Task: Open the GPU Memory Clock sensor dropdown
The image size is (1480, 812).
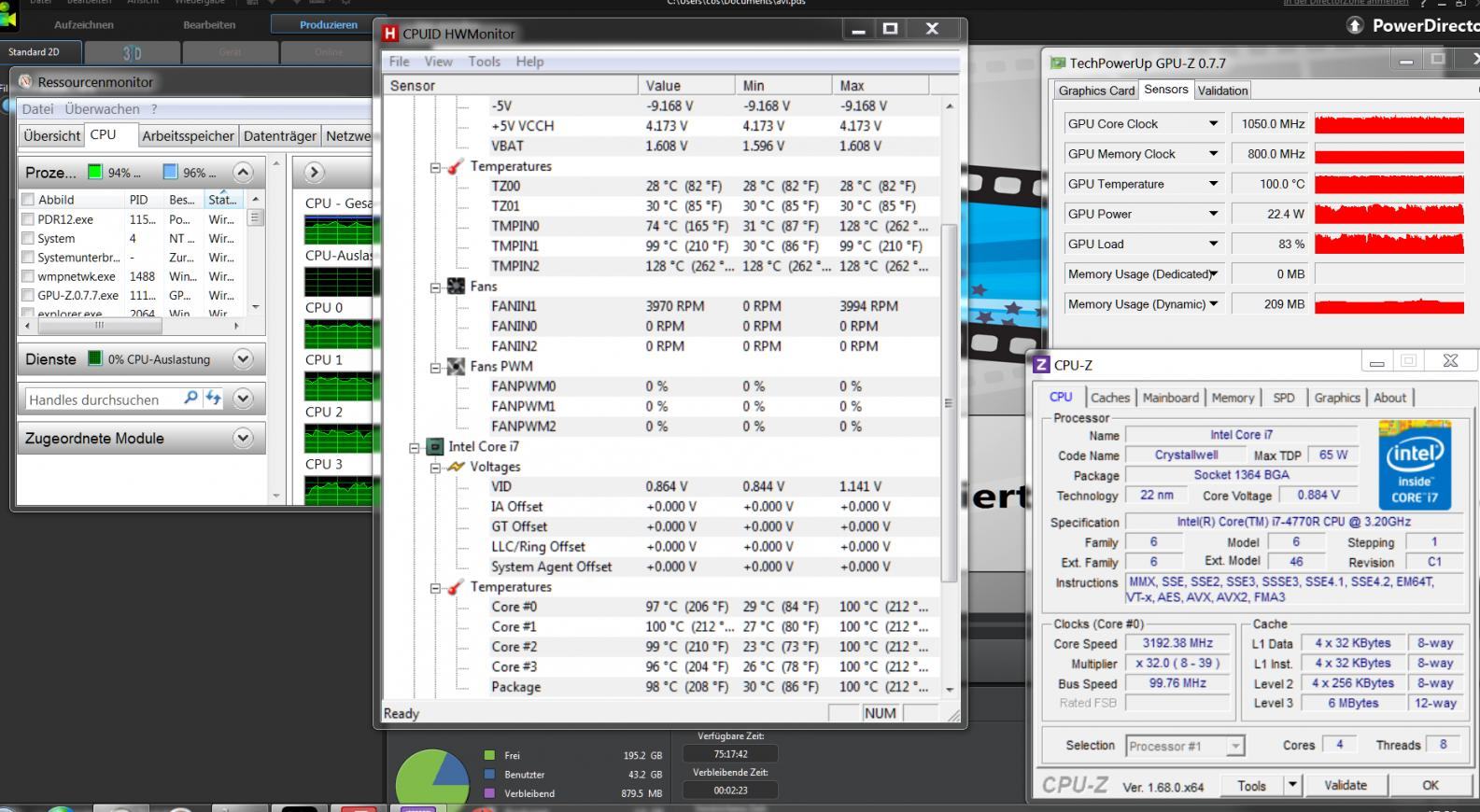Action: click(x=1213, y=154)
